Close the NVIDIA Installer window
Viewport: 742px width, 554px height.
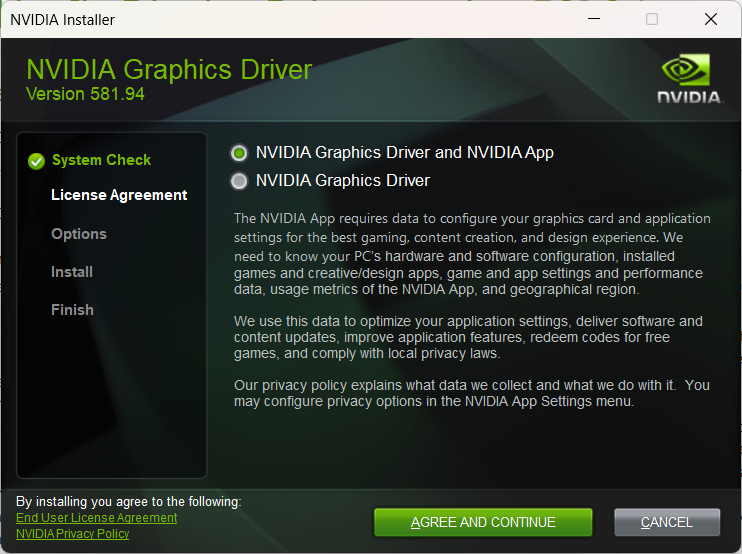[x=710, y=19]
